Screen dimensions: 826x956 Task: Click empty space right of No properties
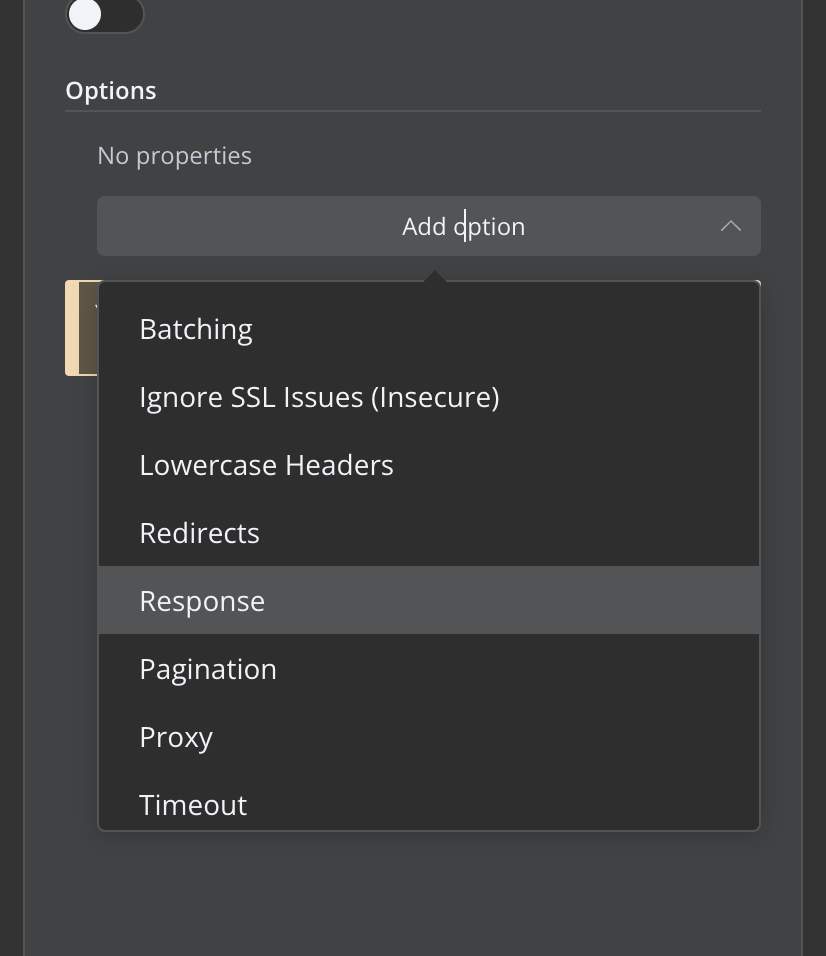coord(500,156)
